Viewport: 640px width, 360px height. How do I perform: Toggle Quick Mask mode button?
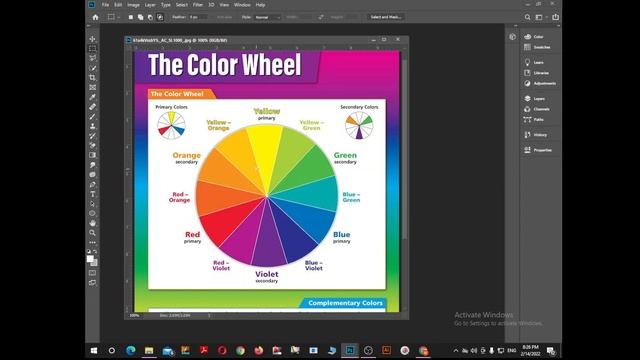coord(93,273)
